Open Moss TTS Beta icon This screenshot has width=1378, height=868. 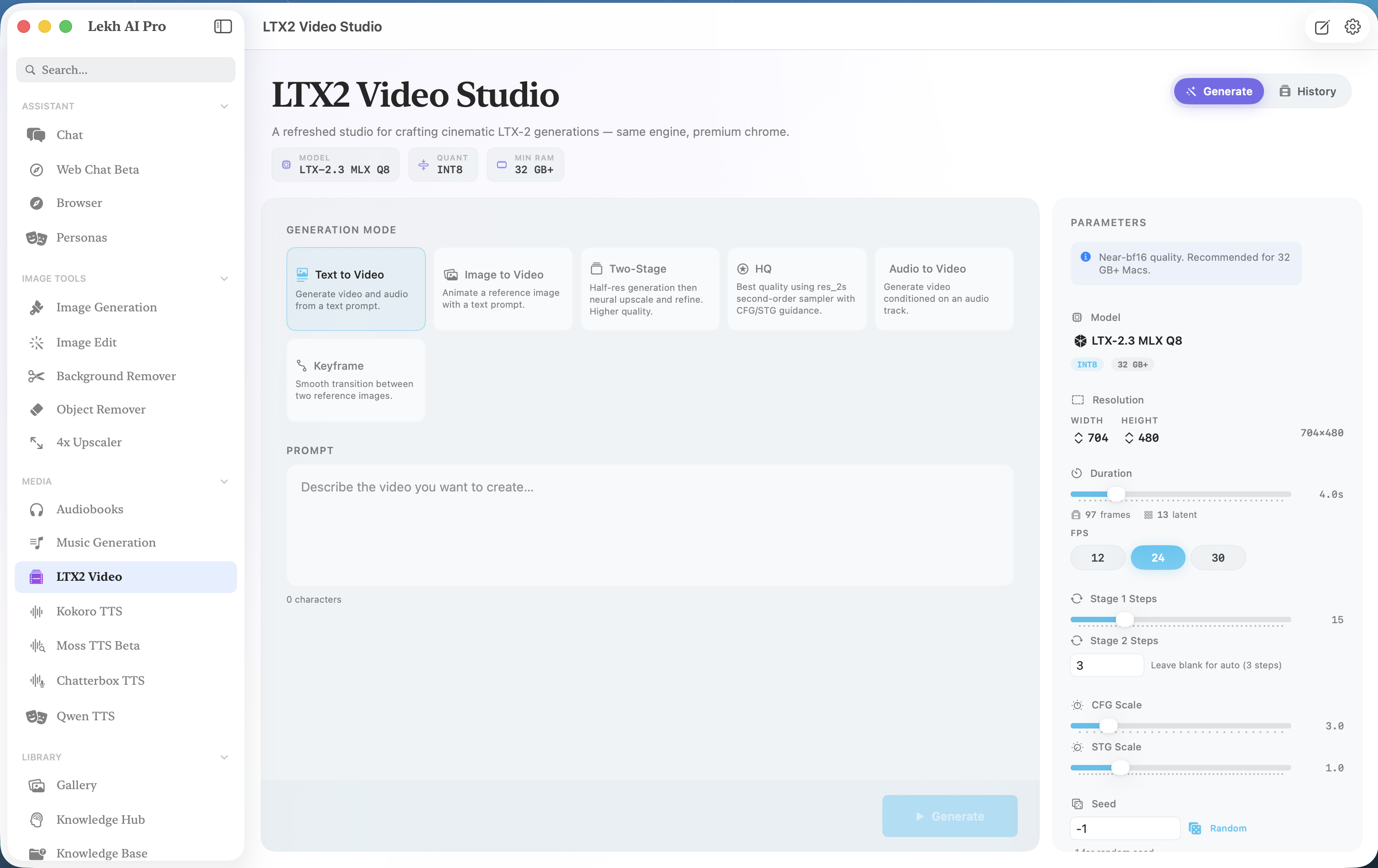pyautogui.click(x=37, y=646)
